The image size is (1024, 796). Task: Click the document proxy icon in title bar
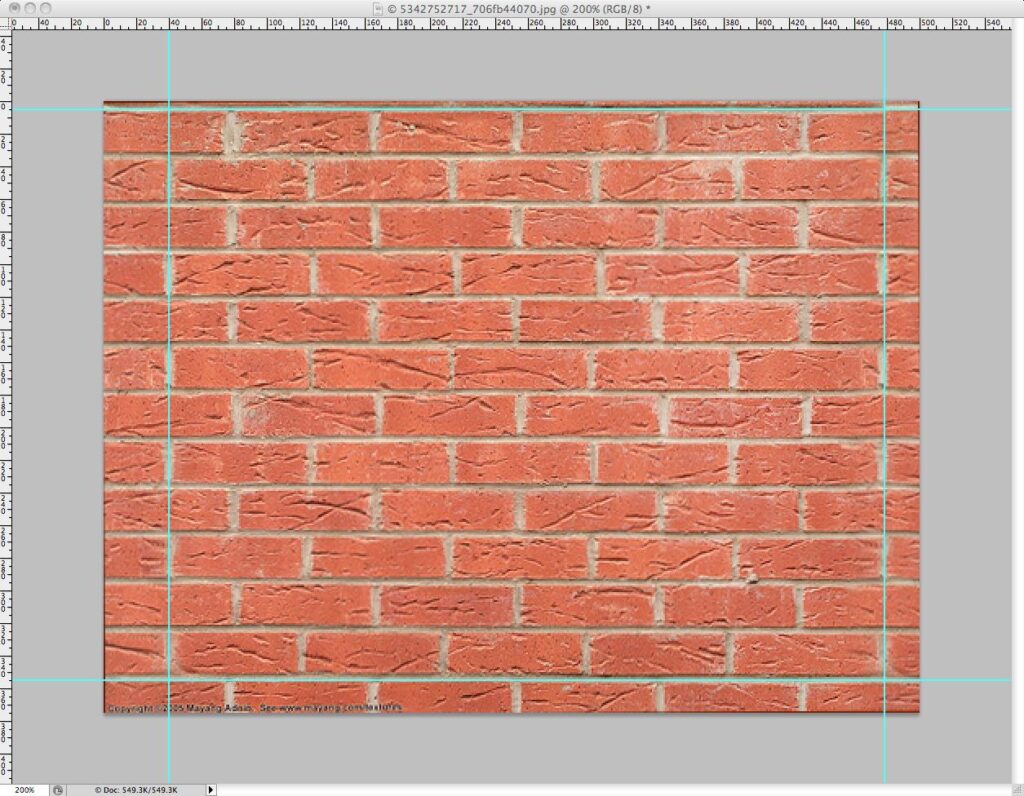377,7
